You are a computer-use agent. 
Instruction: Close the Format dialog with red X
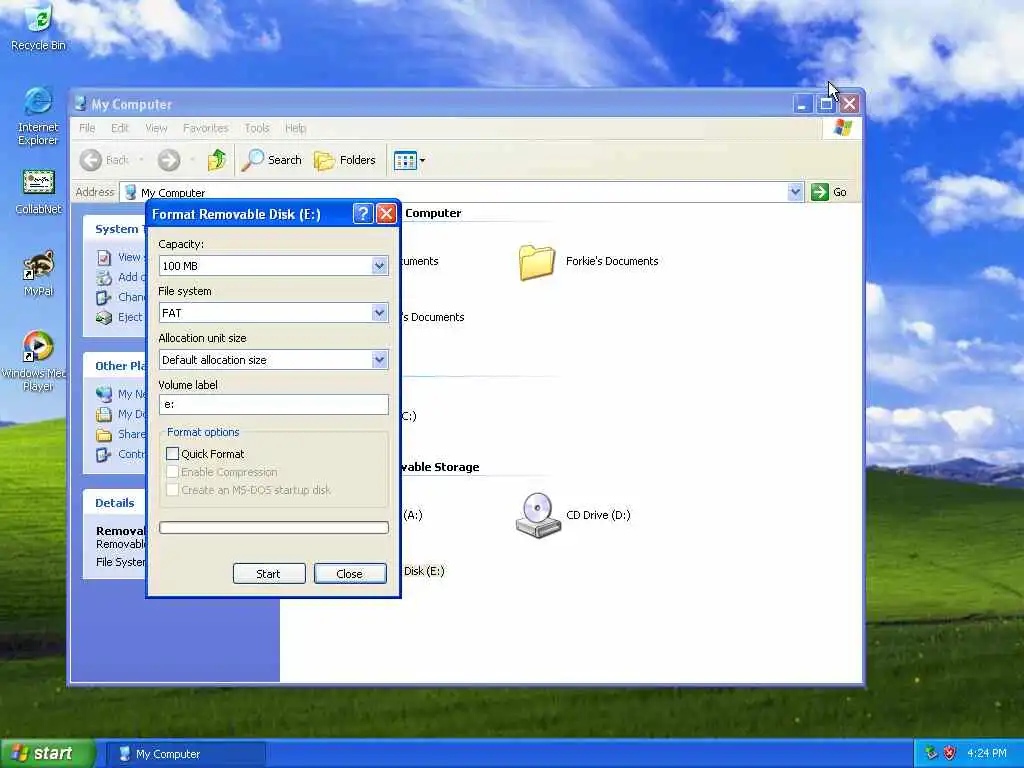pyautogui.click(x=387, y=214)
